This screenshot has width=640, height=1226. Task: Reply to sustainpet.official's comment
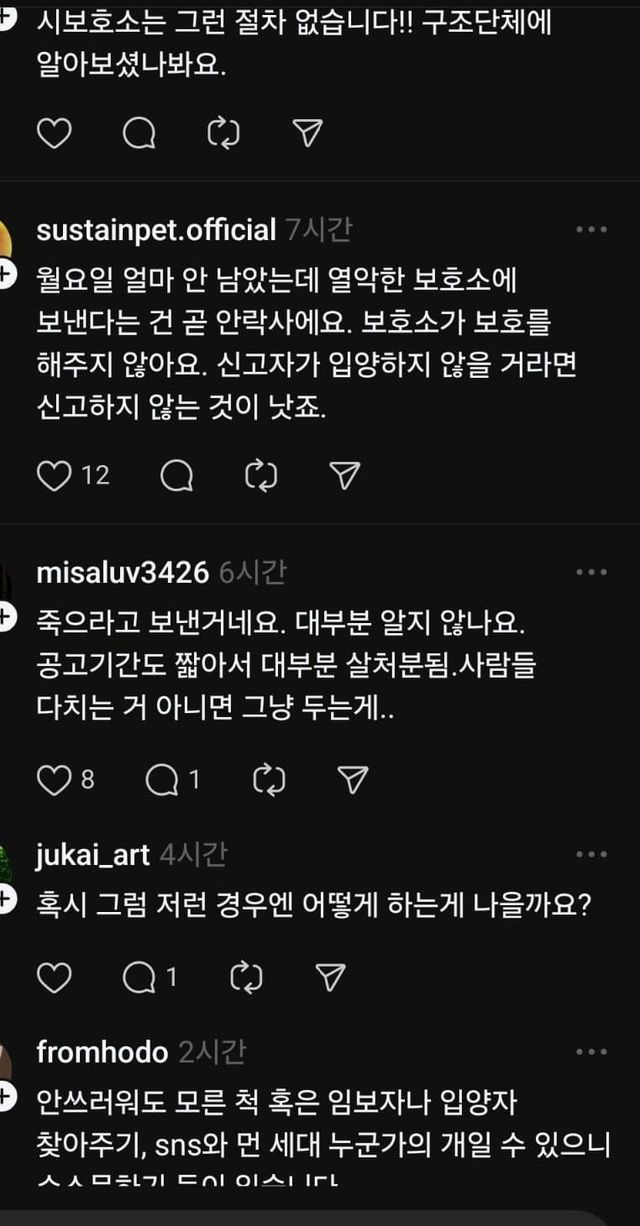[x=176, y=476]
